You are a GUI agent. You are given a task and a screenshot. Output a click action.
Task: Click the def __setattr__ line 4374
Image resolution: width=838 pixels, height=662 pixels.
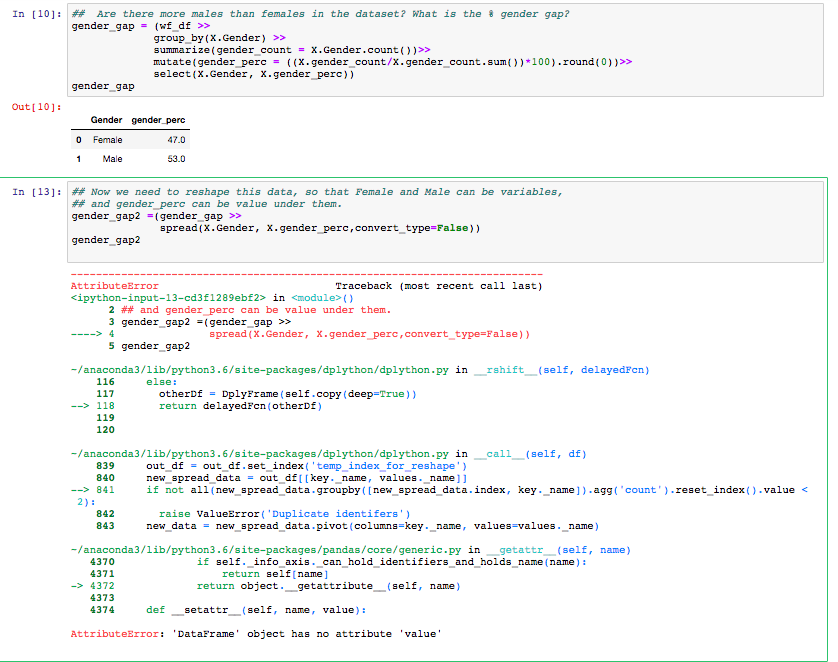(256, 610)
